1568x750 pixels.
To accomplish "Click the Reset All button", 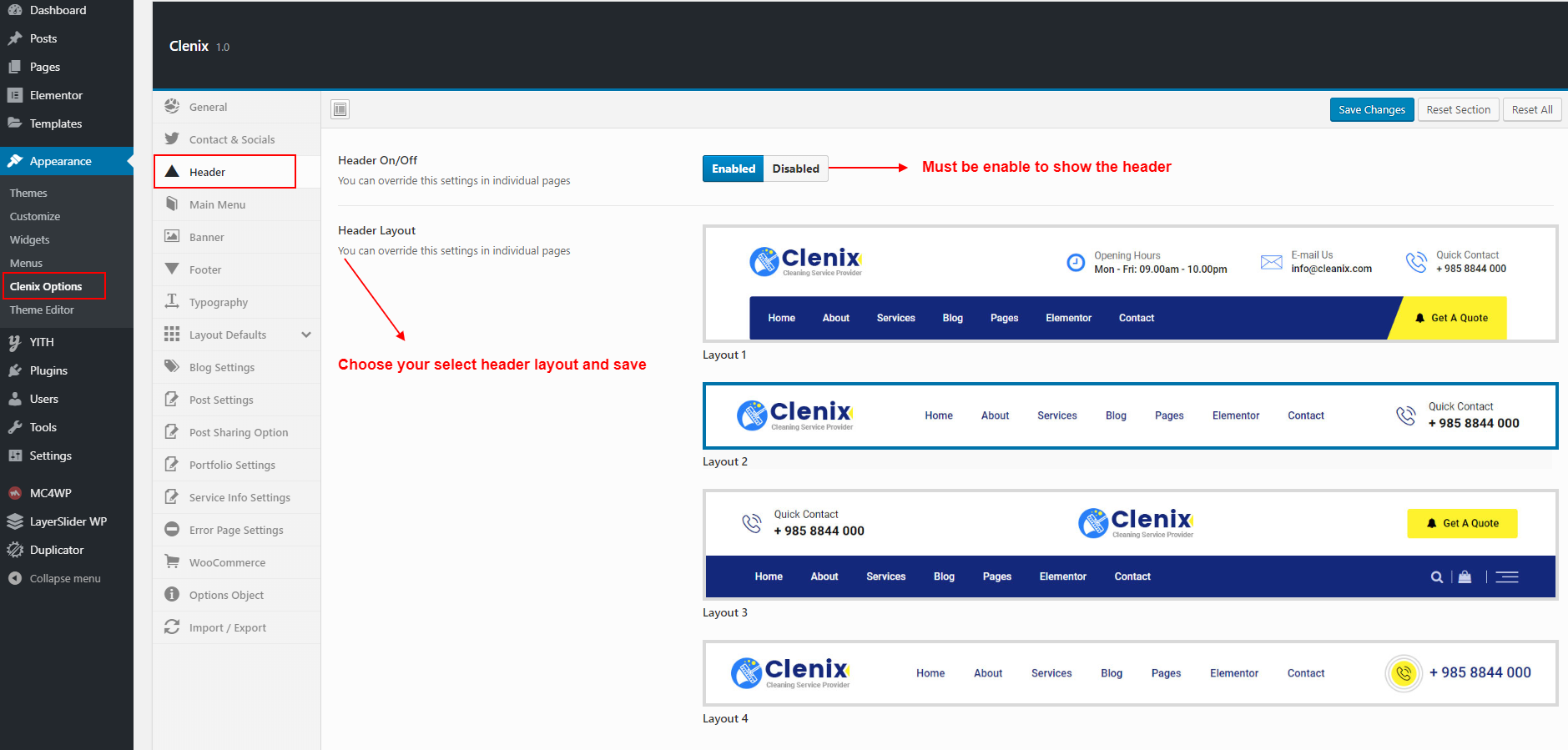I will 1532,109.
